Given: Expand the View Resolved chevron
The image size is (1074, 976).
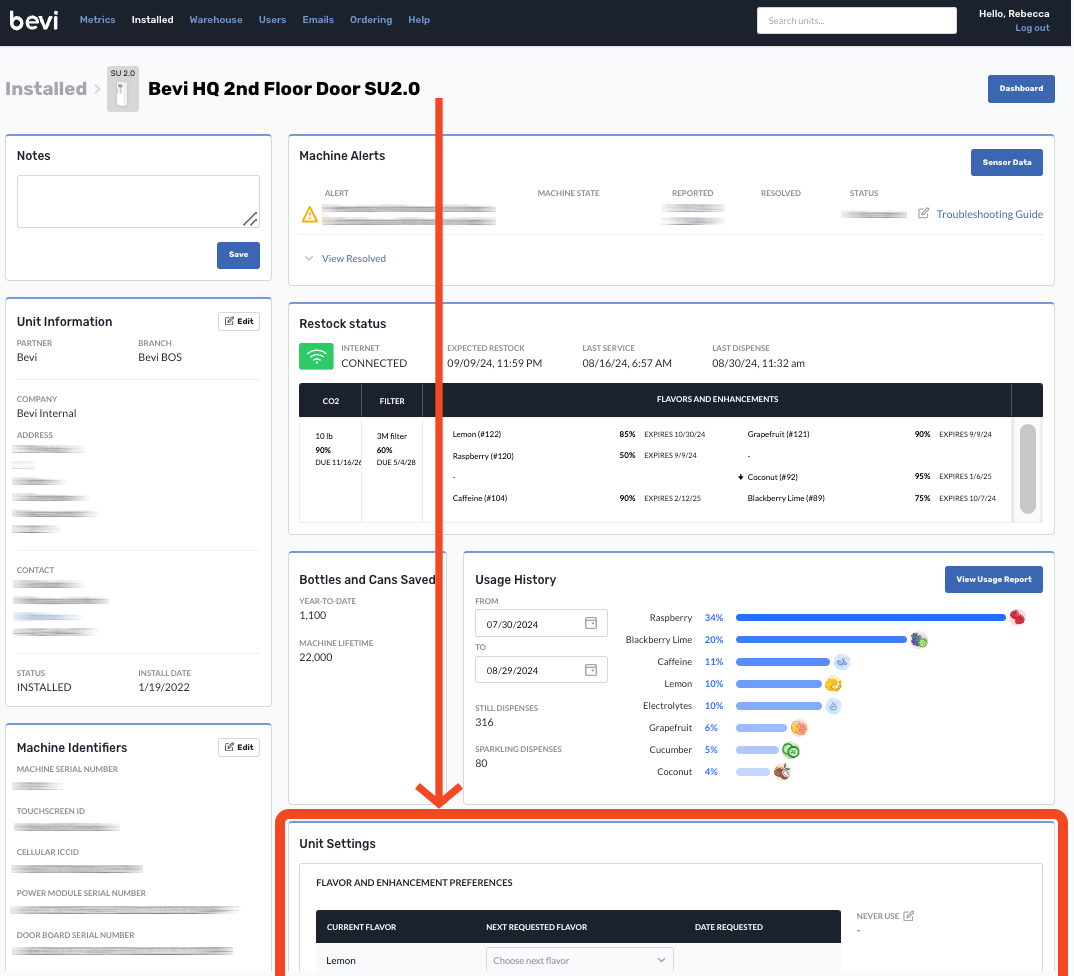Looking at the screenshot, I should [x=309, y=258].
